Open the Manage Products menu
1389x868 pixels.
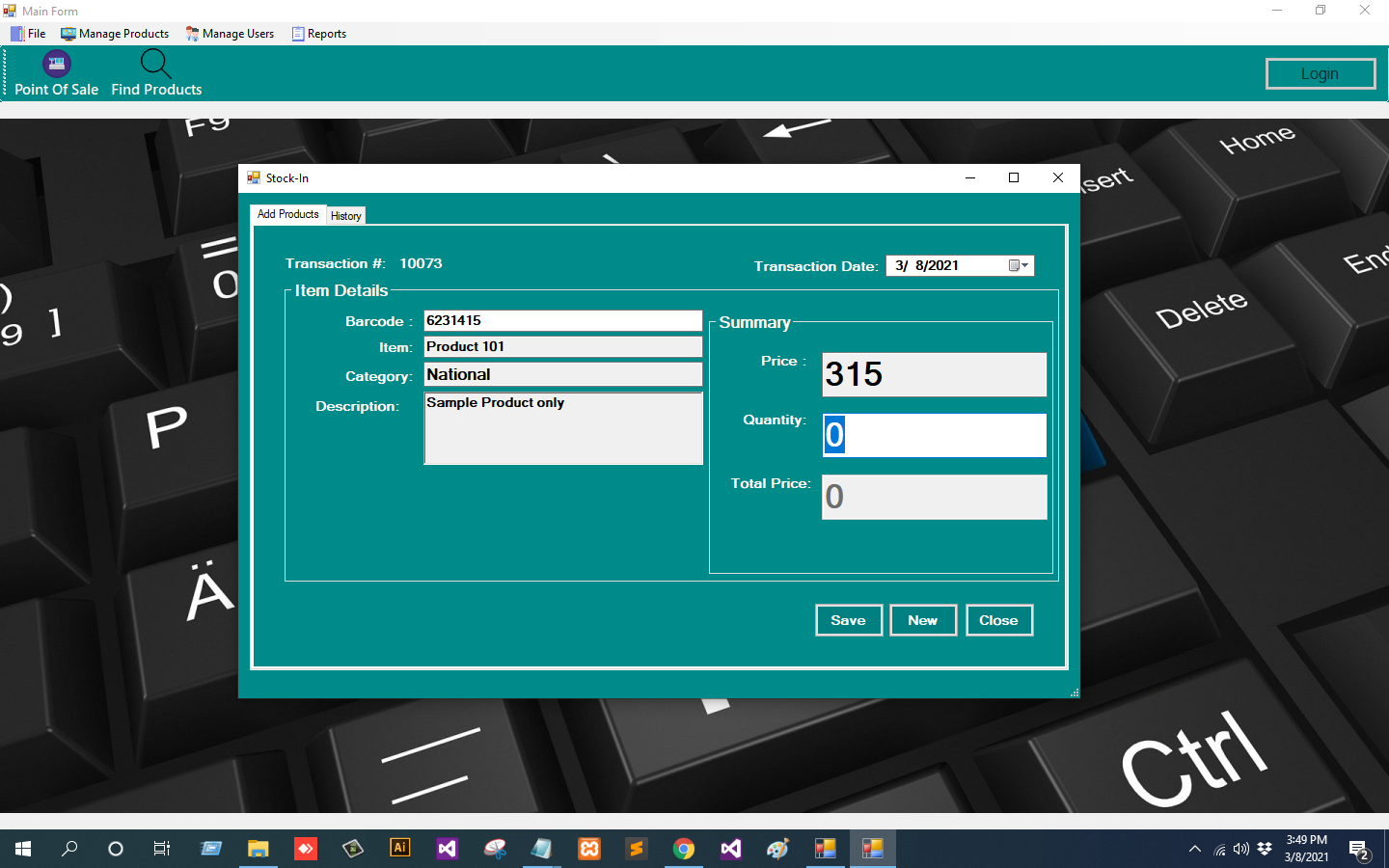[x=115, y=34]
